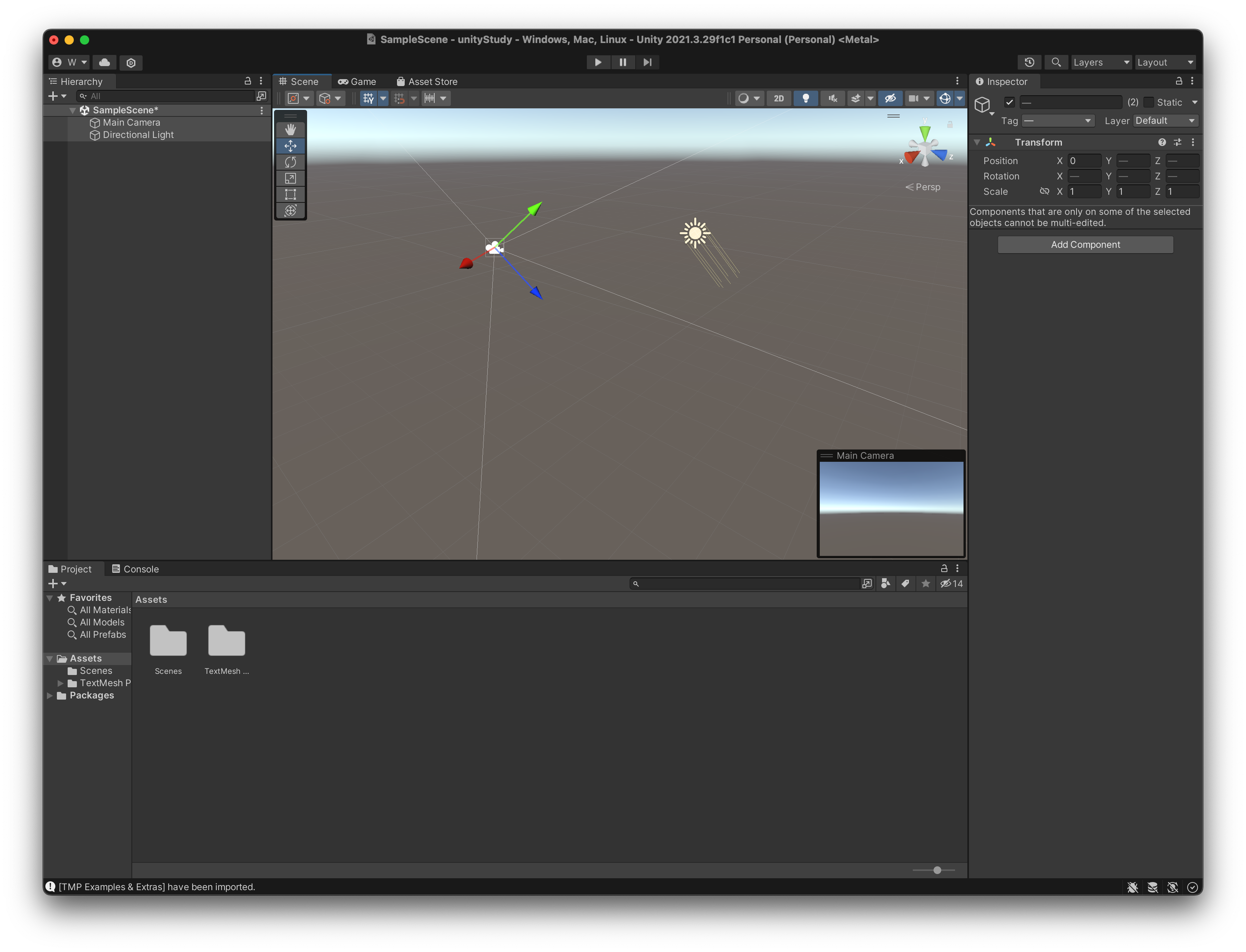Toggle Hierarchy panel lock

pyautogui.click(x=248, y=81)
